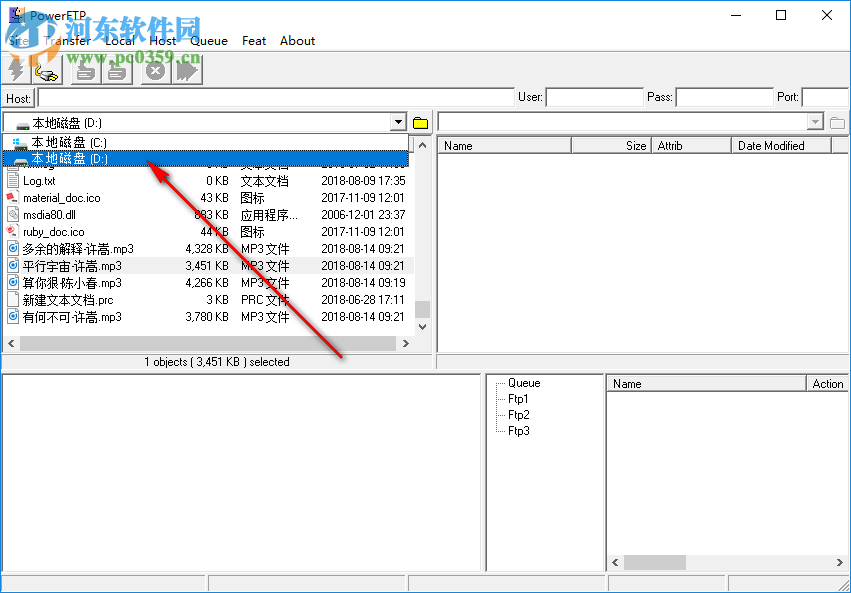This screenshot has width=851, height=593.
Task: Select the quick connect lightning icon
Action: click(15, 71)
